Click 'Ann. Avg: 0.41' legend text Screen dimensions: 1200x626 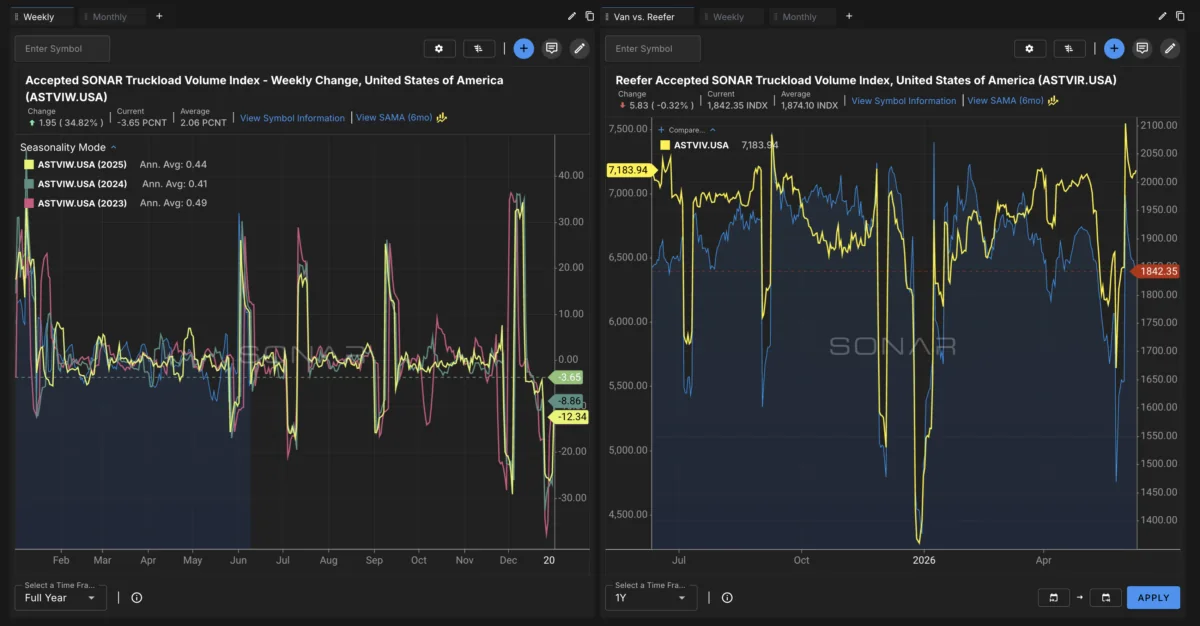(175, 184)
